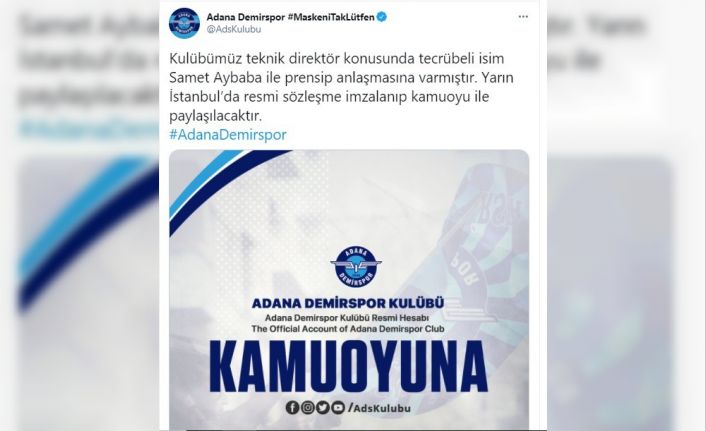Click the #MaskeniTakLütfen hashtag in name
The image size is (706, 431).
pos(331,17)
